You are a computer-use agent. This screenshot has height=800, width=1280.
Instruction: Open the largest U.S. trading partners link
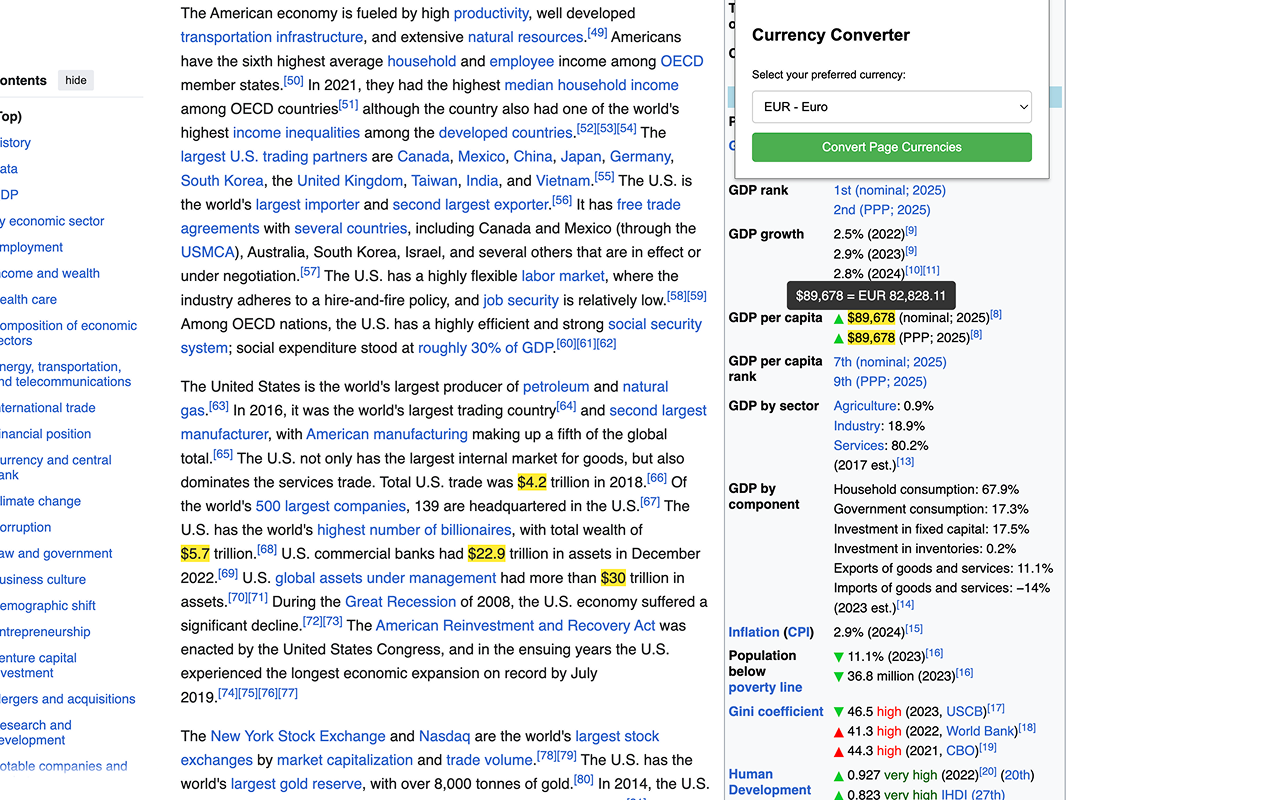coord(274,156)
